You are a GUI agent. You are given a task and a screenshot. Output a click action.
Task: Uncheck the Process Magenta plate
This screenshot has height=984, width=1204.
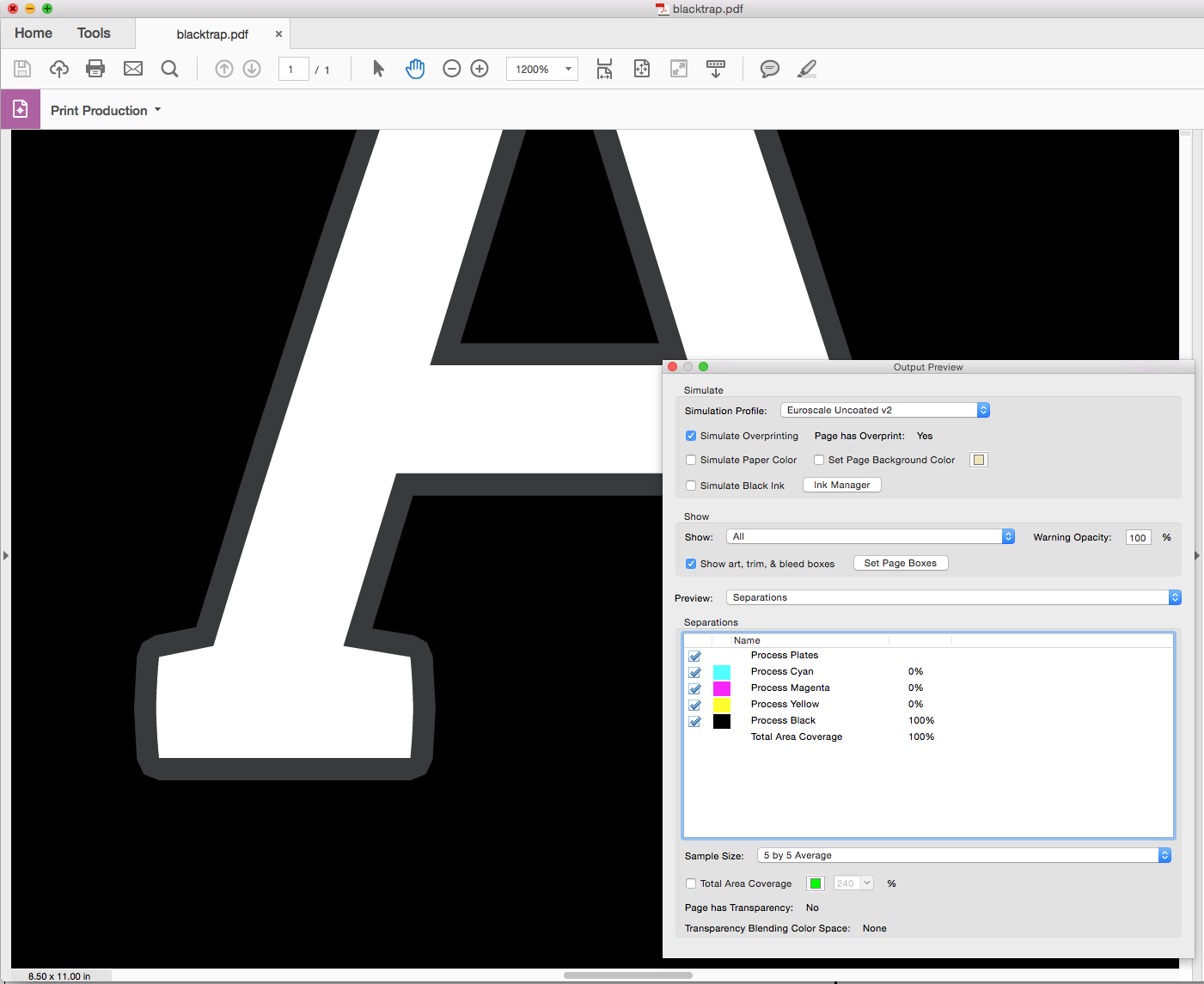coord(695,688)
